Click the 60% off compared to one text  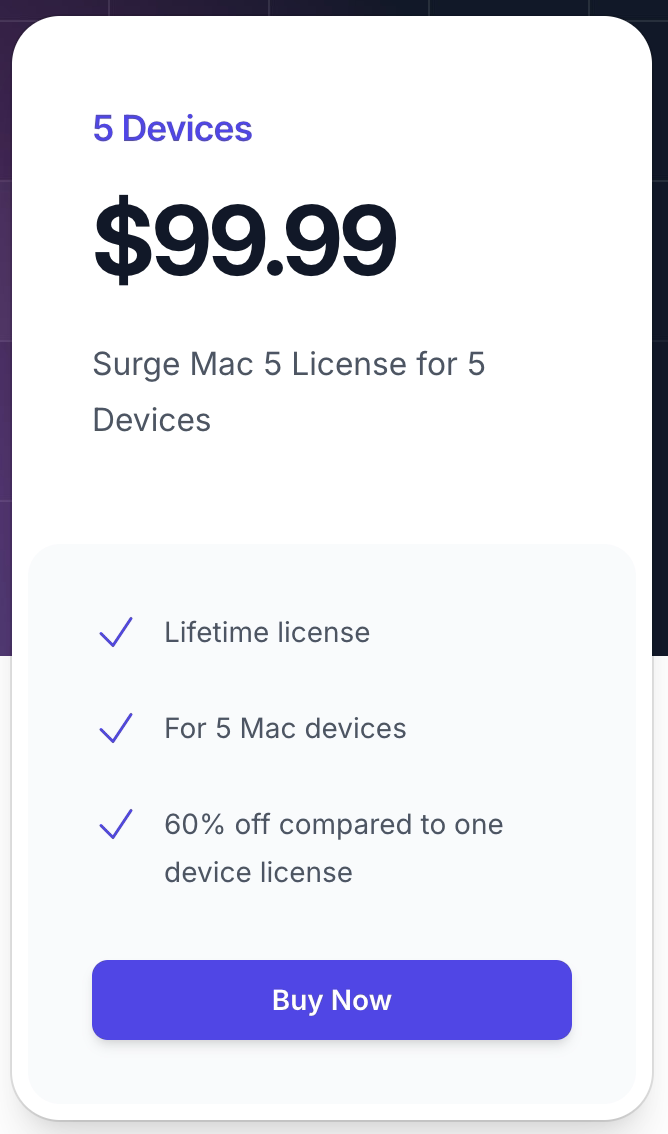coord(333,825)
